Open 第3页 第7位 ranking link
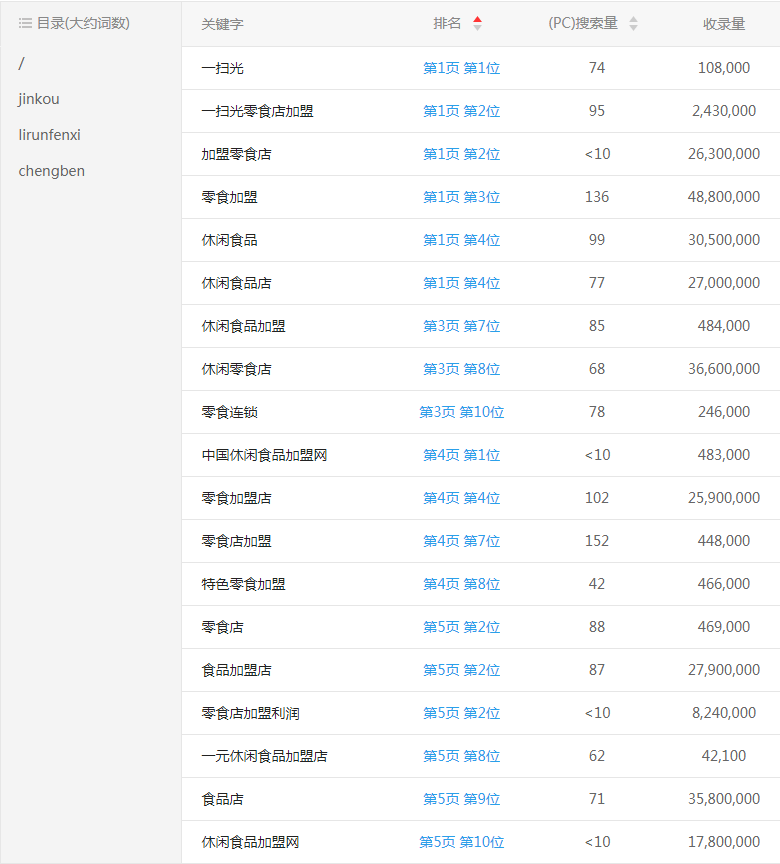 461,326
